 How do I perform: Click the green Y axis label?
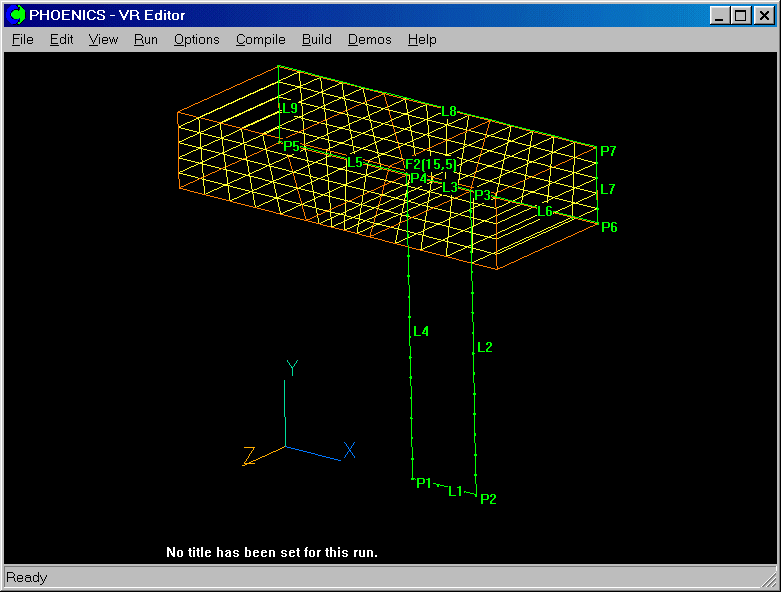(292, 368)
